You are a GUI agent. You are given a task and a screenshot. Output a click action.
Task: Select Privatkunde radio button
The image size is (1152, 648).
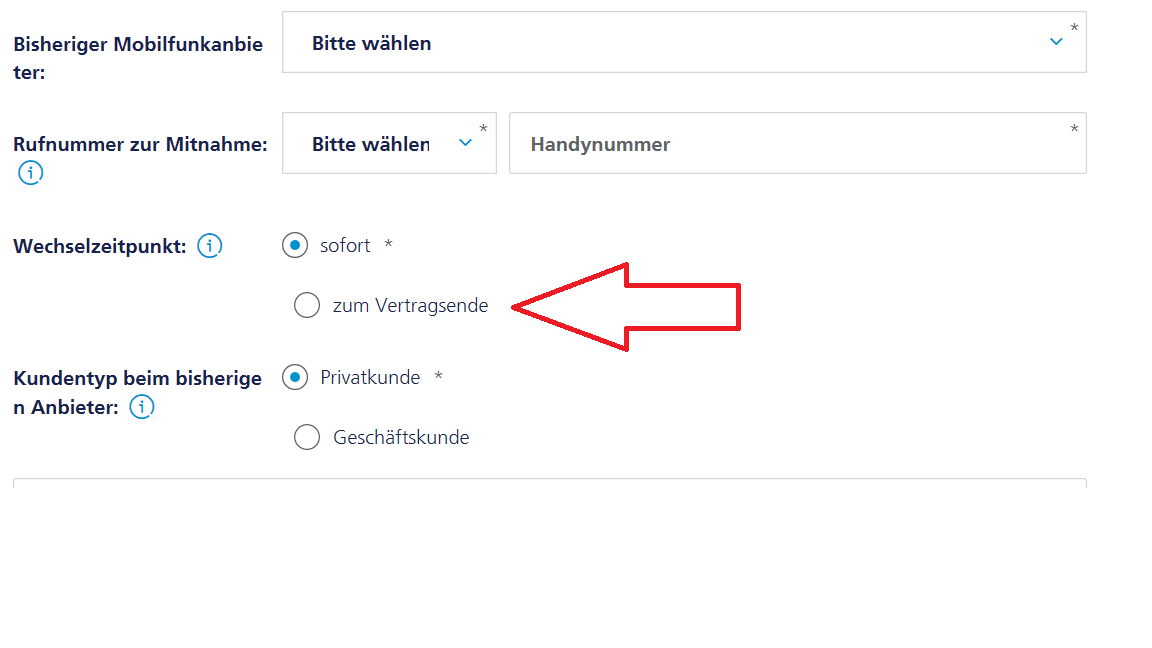[x=295, y=377]
